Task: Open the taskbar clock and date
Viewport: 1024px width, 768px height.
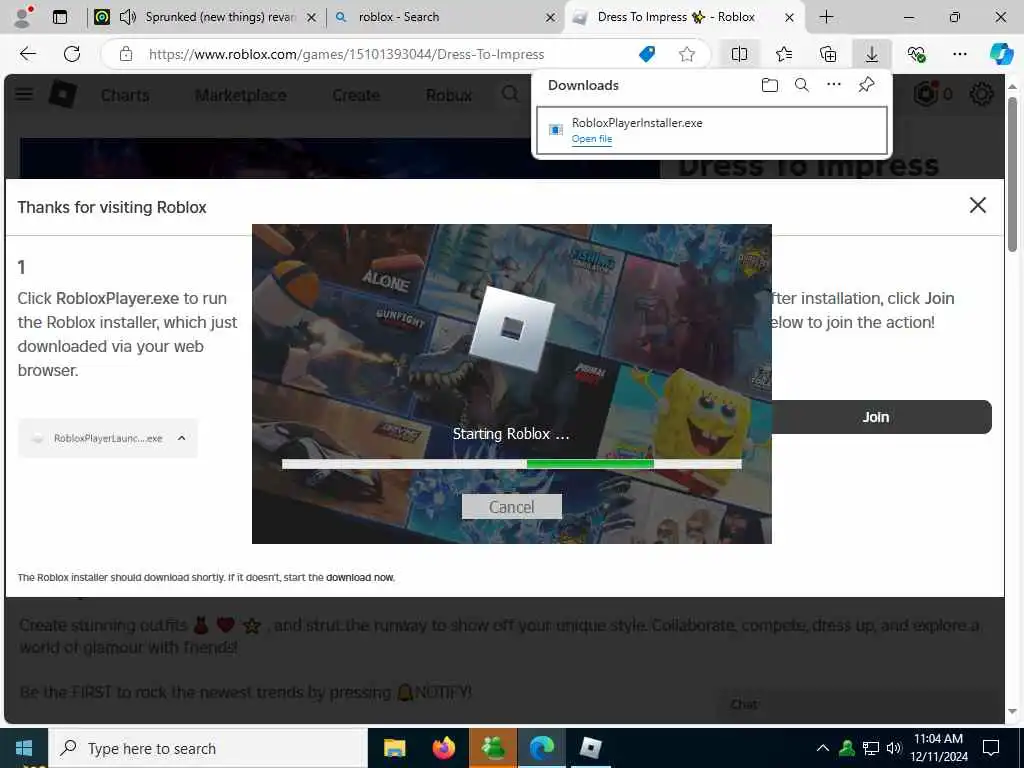Action: (x=938, y=748)
